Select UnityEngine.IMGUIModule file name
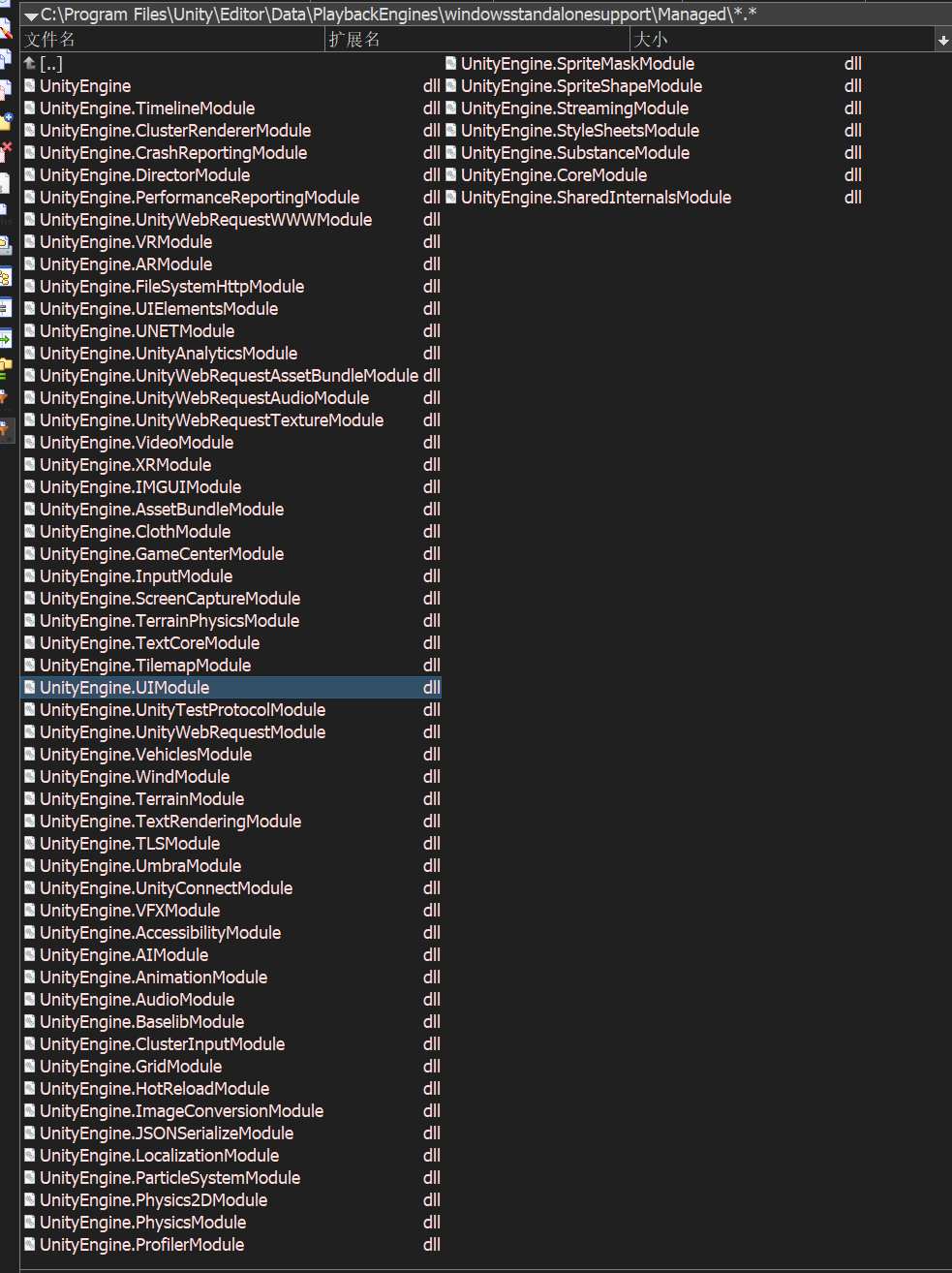The height and width of the screenshot is (1273, 952). pyautogui.click(x=140, y=487)
